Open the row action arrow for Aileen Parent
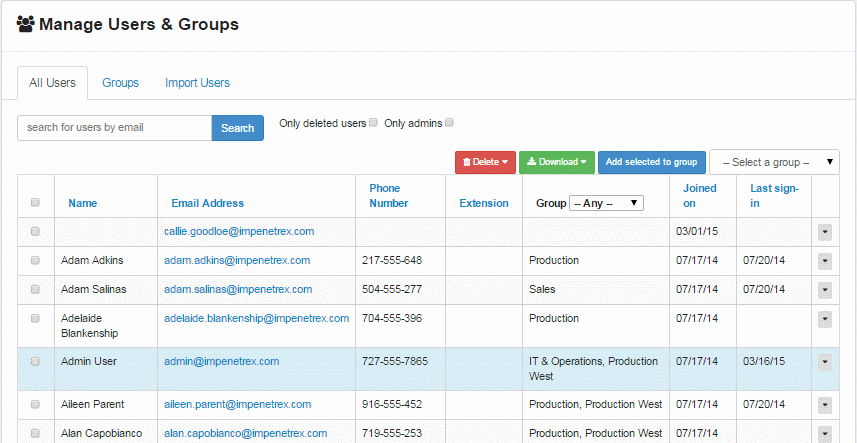 pyautogui.click(x=825, y=405)
